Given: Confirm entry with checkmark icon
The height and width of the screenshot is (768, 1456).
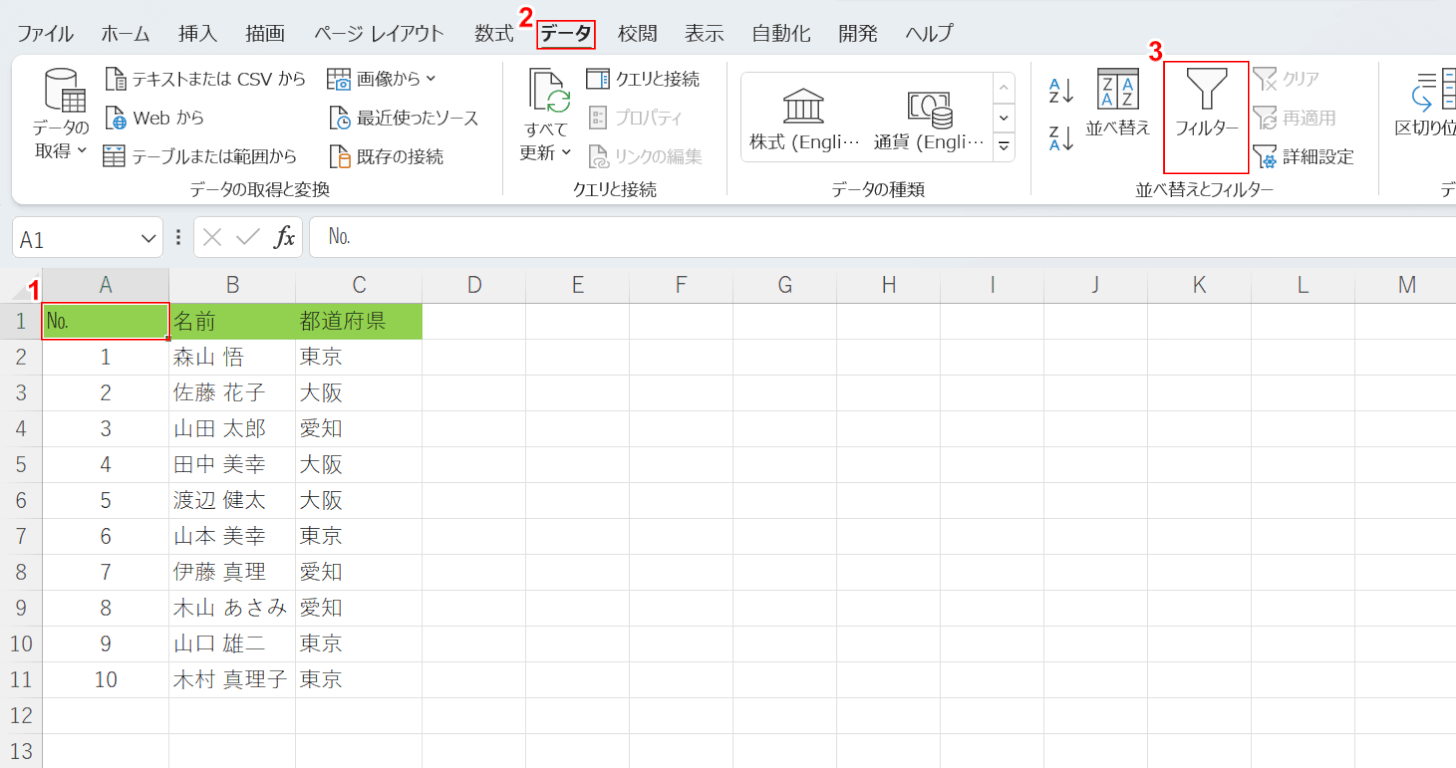Looking at the screenshot, I should [247, 237].
